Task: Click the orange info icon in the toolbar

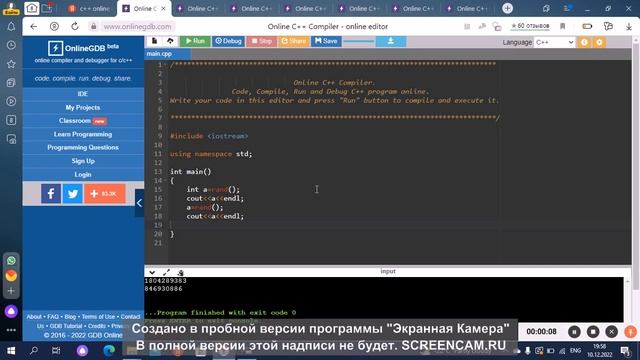Action: [x=584, y=42]
